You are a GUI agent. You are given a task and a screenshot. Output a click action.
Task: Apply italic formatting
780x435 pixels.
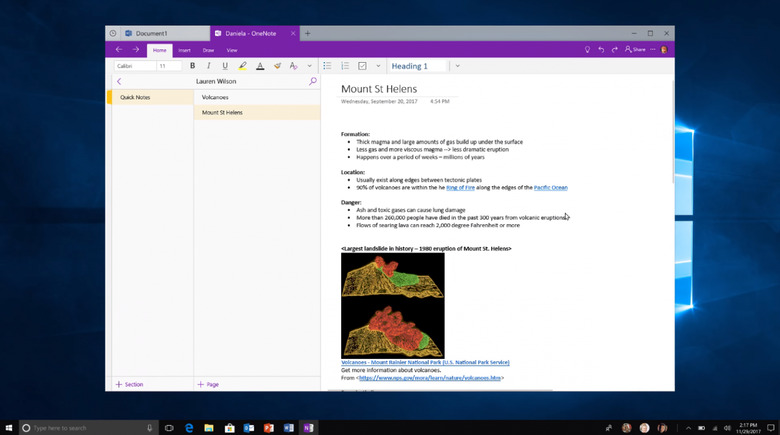click(209, 66)
